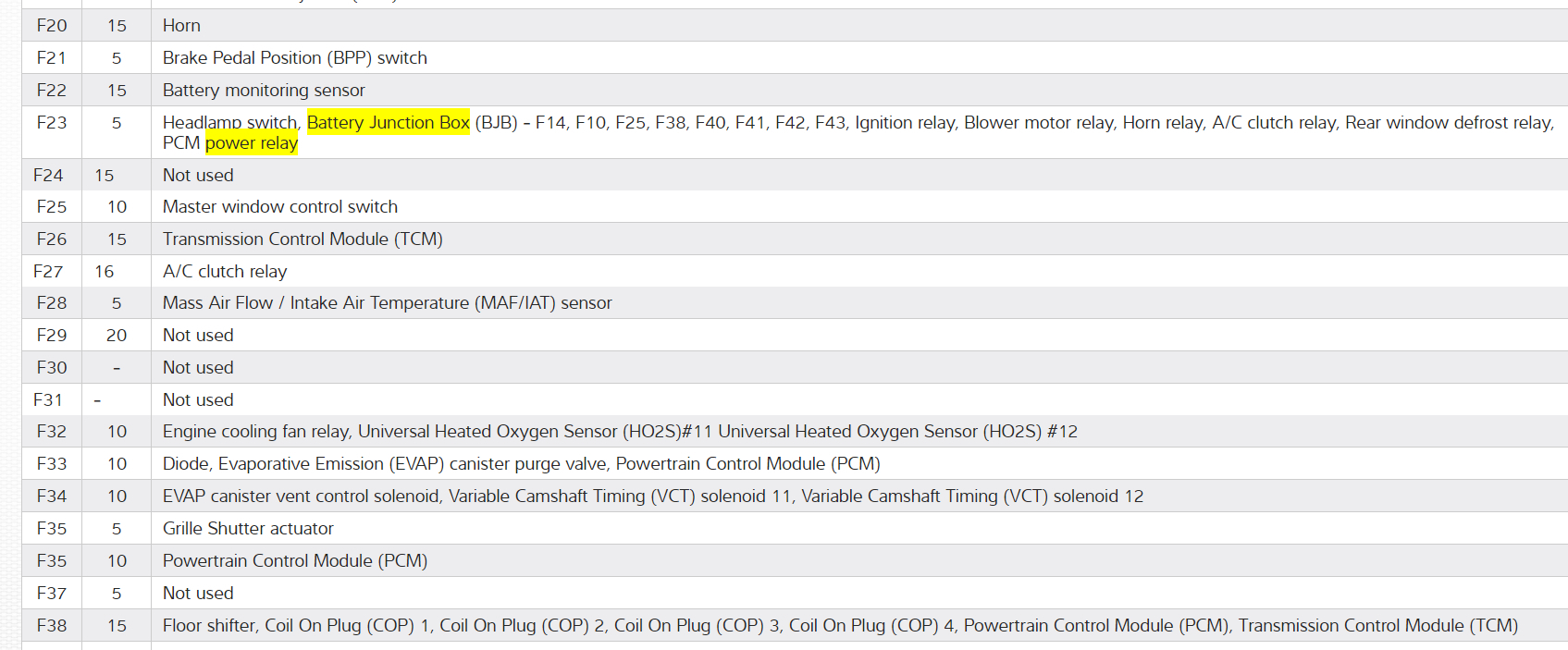
Task: Click "Brake Pedal Position (BPP) switch" text
Action: point(294,58)
